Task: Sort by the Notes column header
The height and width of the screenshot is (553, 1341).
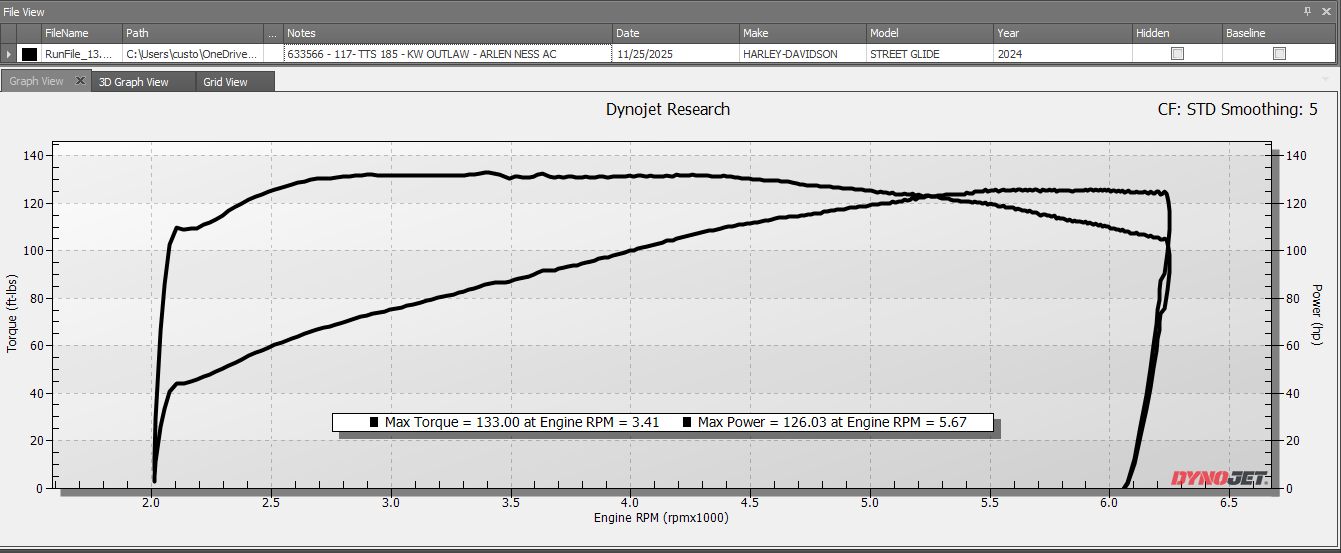Action: coord(448,33)
